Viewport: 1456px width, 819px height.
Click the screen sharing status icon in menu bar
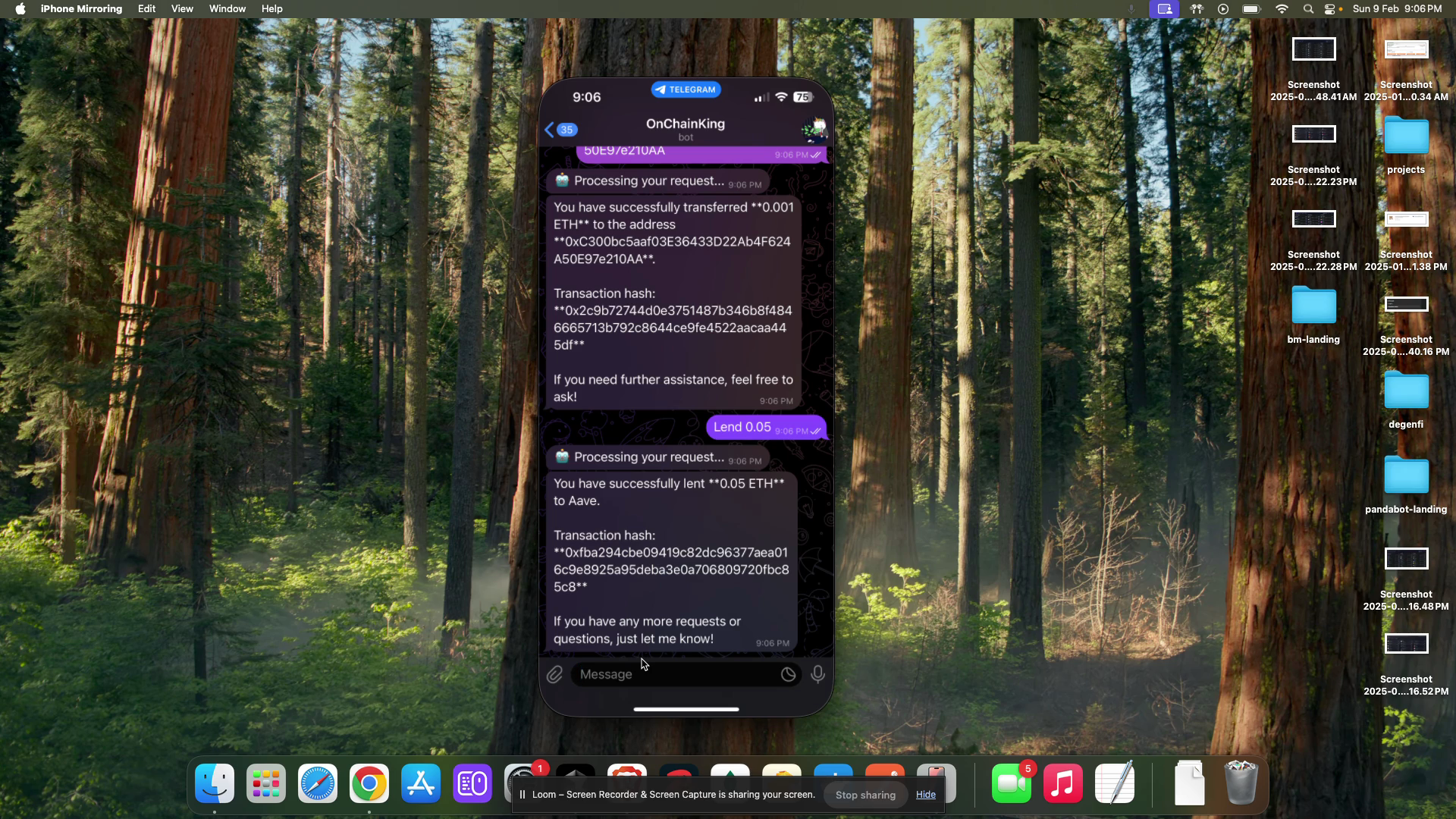1164,9
